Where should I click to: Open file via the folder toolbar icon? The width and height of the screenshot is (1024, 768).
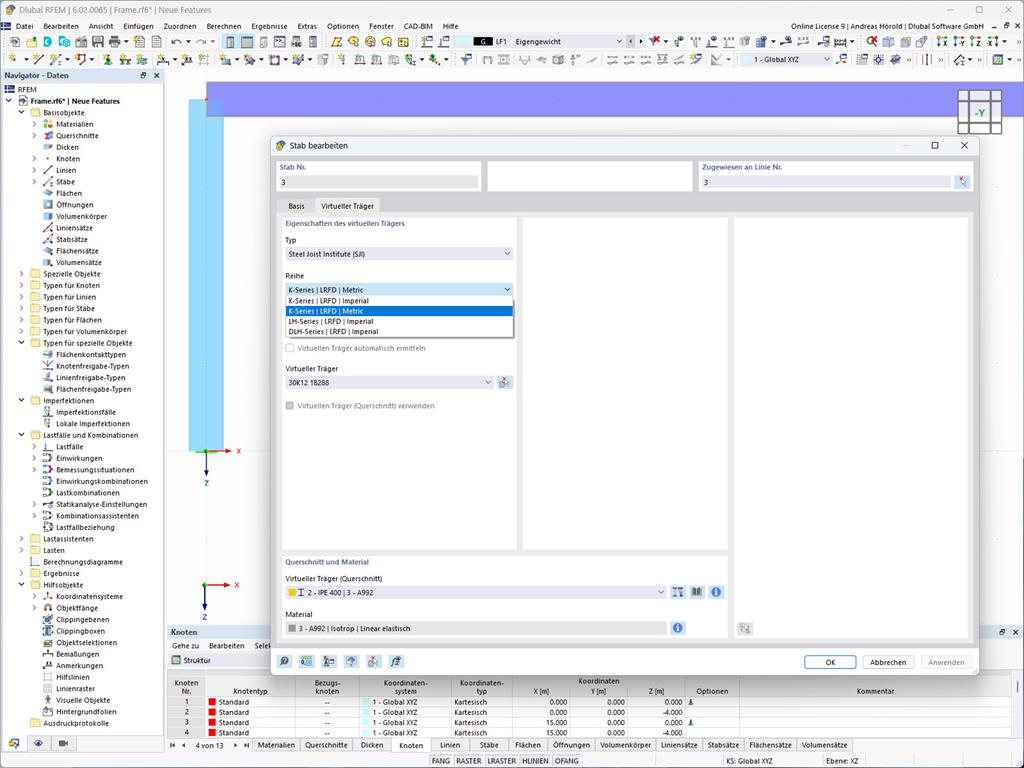(x=31, y=42)
